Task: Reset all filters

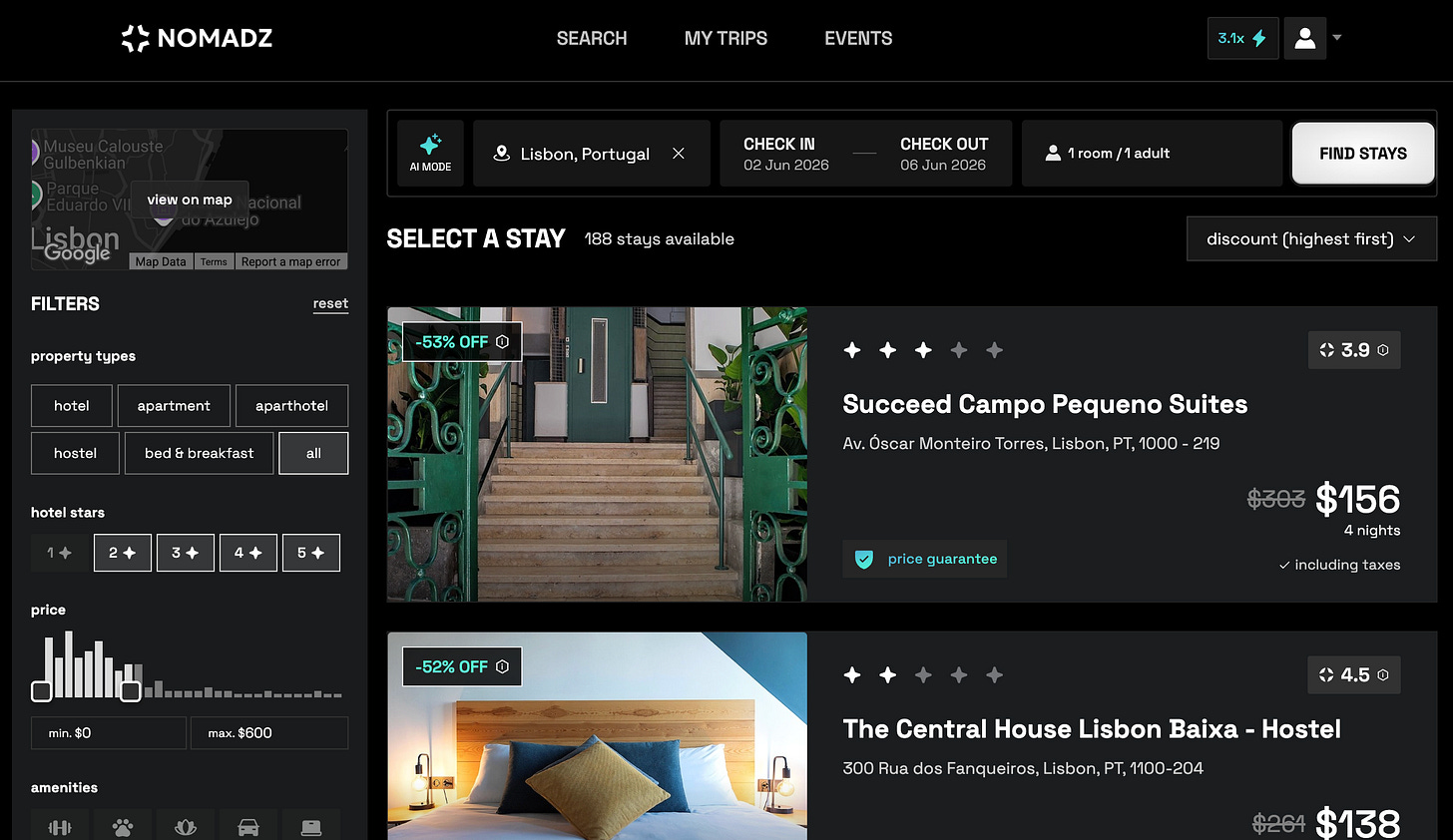Action: tap(330, 304)
